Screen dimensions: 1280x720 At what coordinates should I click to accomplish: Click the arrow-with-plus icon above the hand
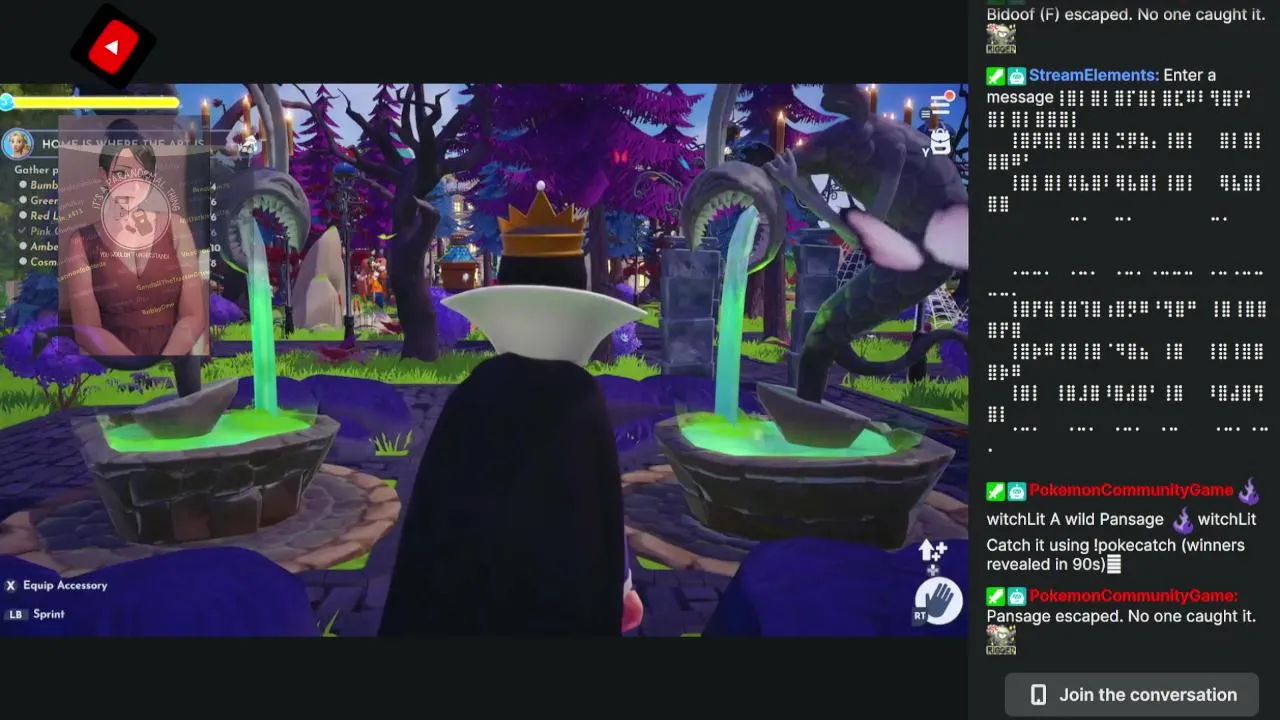pos(932,552)
